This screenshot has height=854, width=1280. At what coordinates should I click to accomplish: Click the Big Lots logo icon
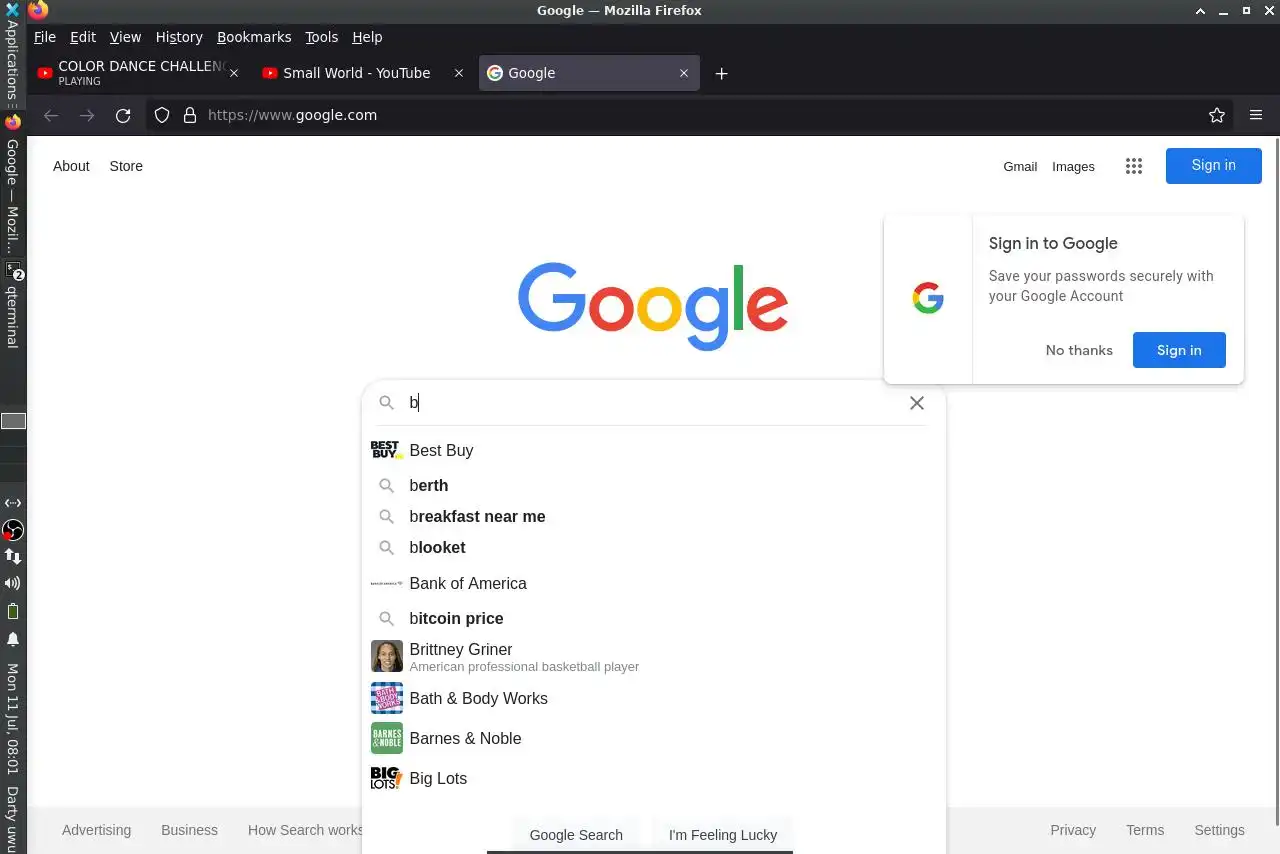[386, 778]
